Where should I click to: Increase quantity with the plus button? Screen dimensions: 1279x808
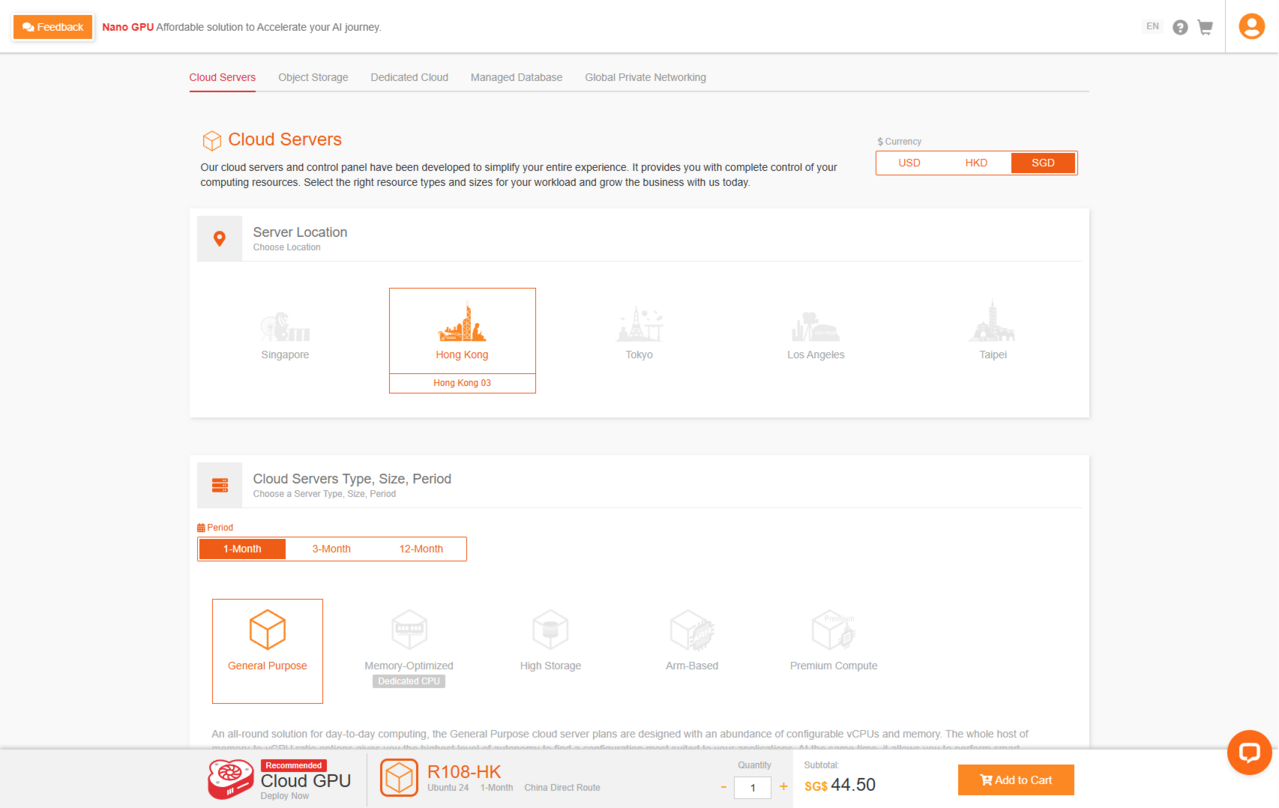tap(783, 787)
